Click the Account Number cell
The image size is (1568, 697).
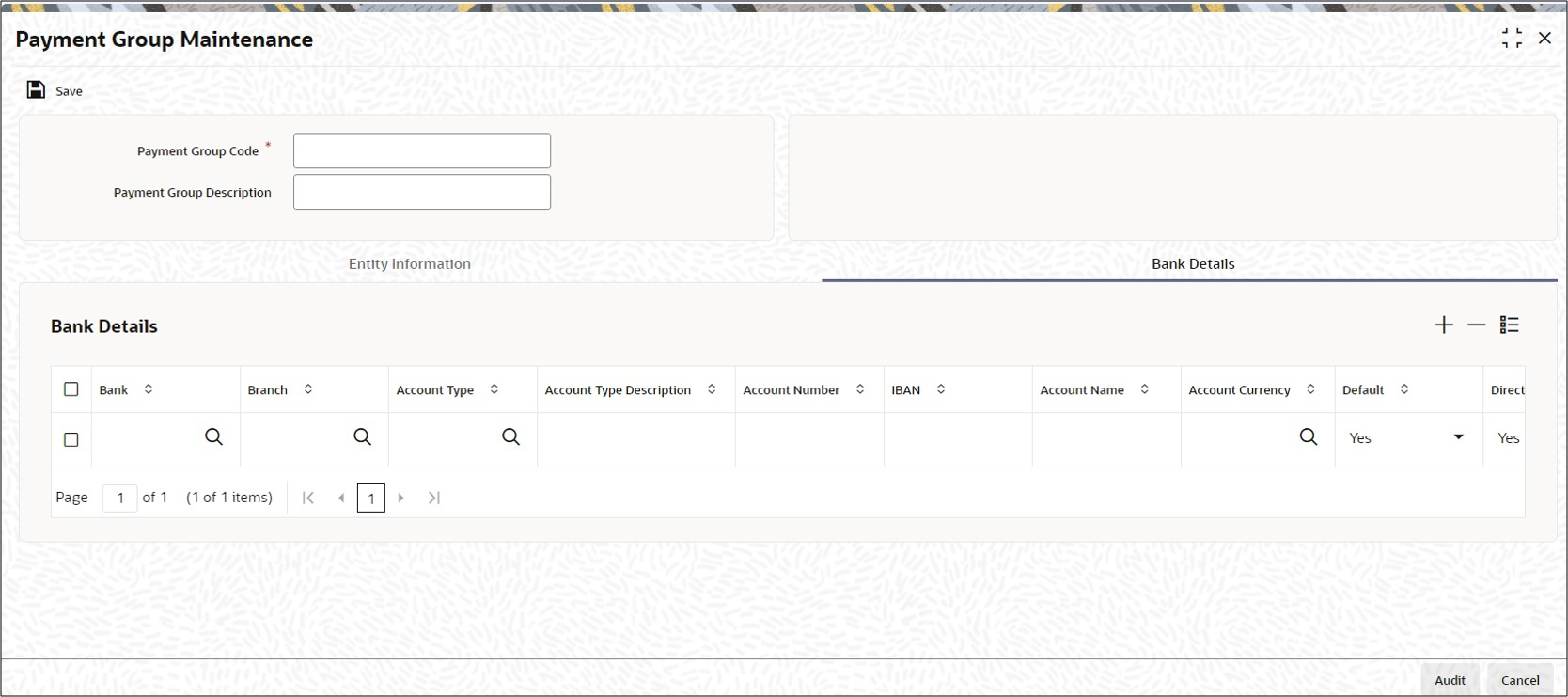(809, 439)
